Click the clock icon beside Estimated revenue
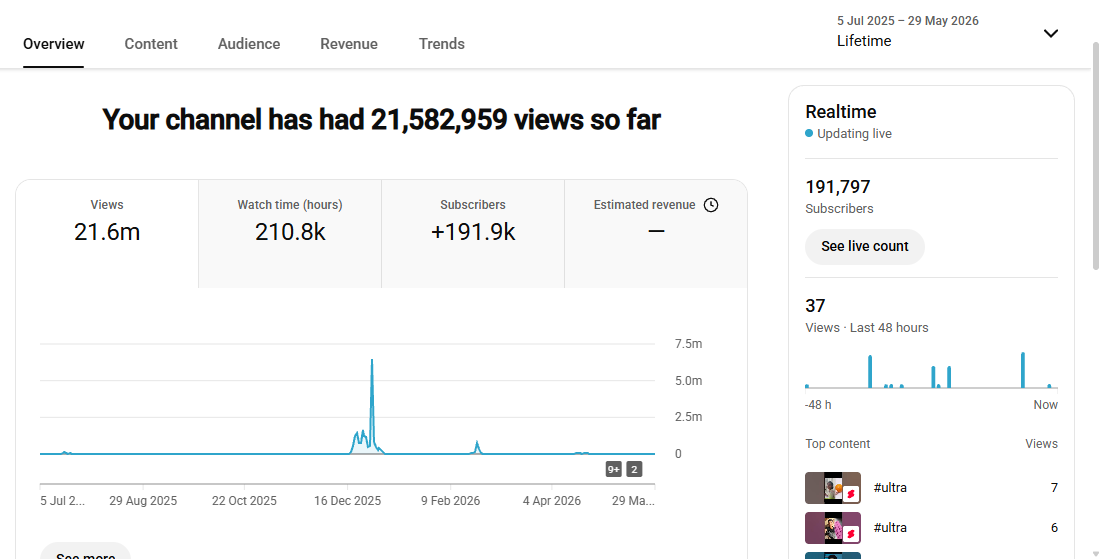 [x=711, y=205]
